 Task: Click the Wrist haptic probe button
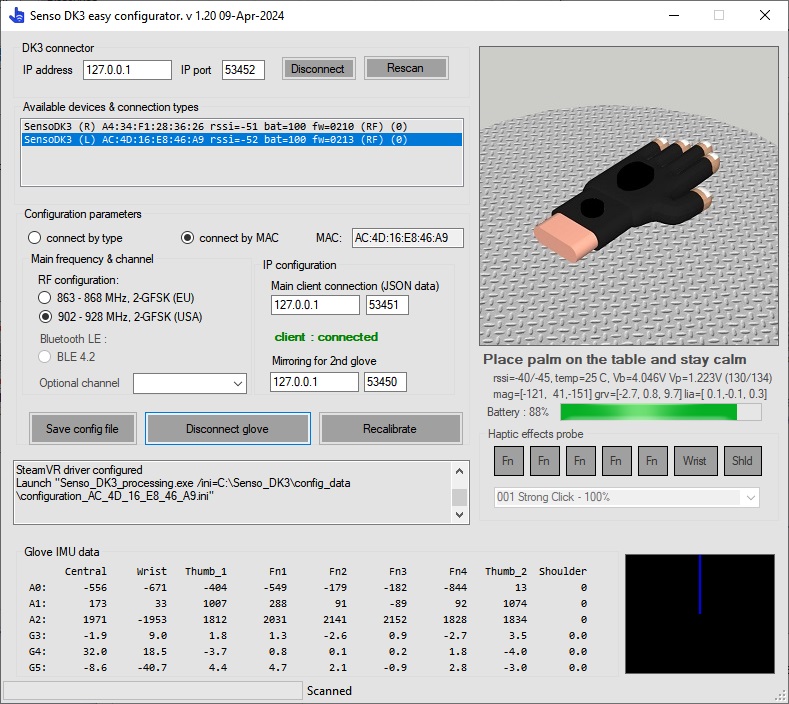tap(695, 461)
